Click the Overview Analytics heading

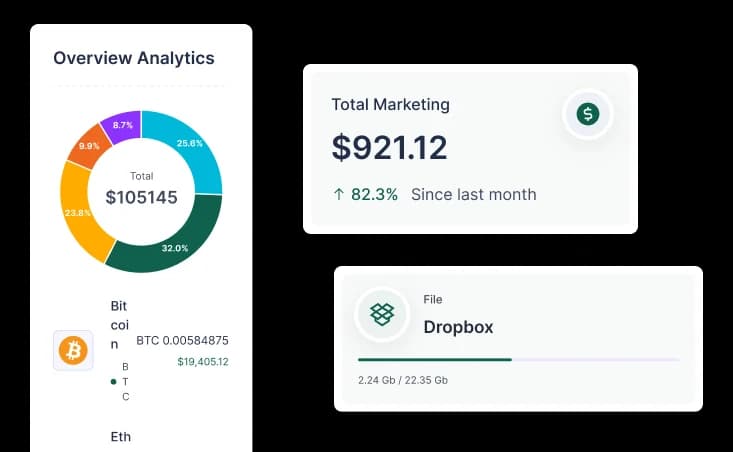tap(133, 58)
